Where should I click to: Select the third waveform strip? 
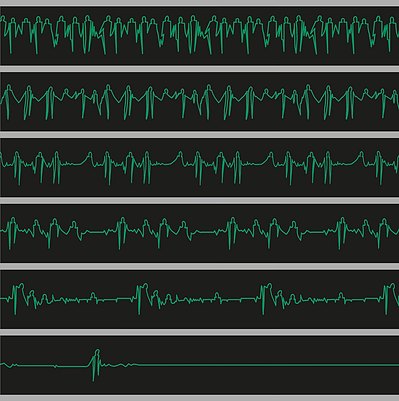coord(199,167)
